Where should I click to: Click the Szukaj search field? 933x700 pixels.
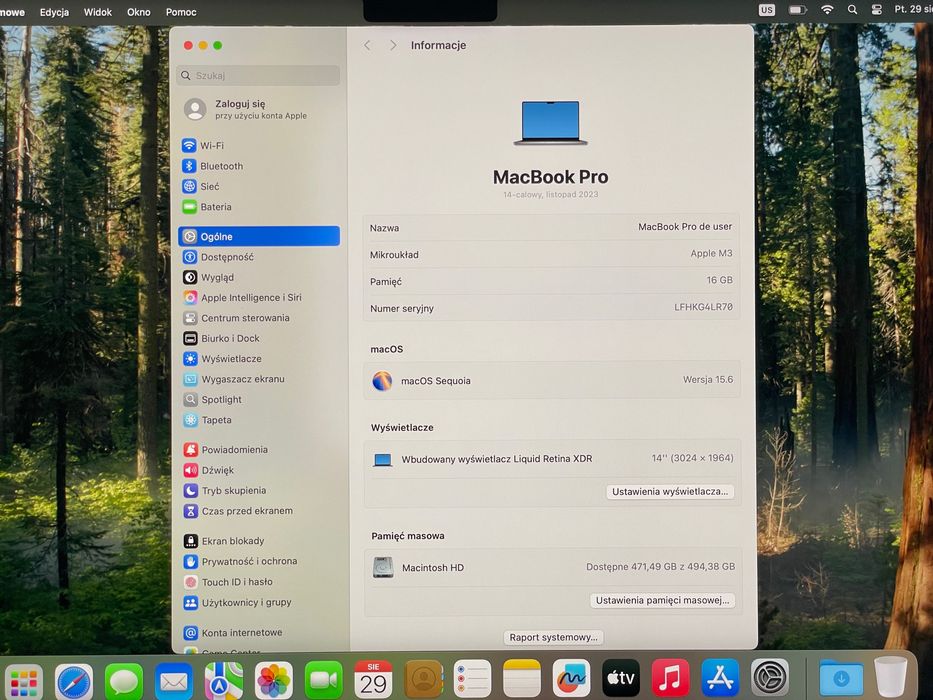(259, 76)
